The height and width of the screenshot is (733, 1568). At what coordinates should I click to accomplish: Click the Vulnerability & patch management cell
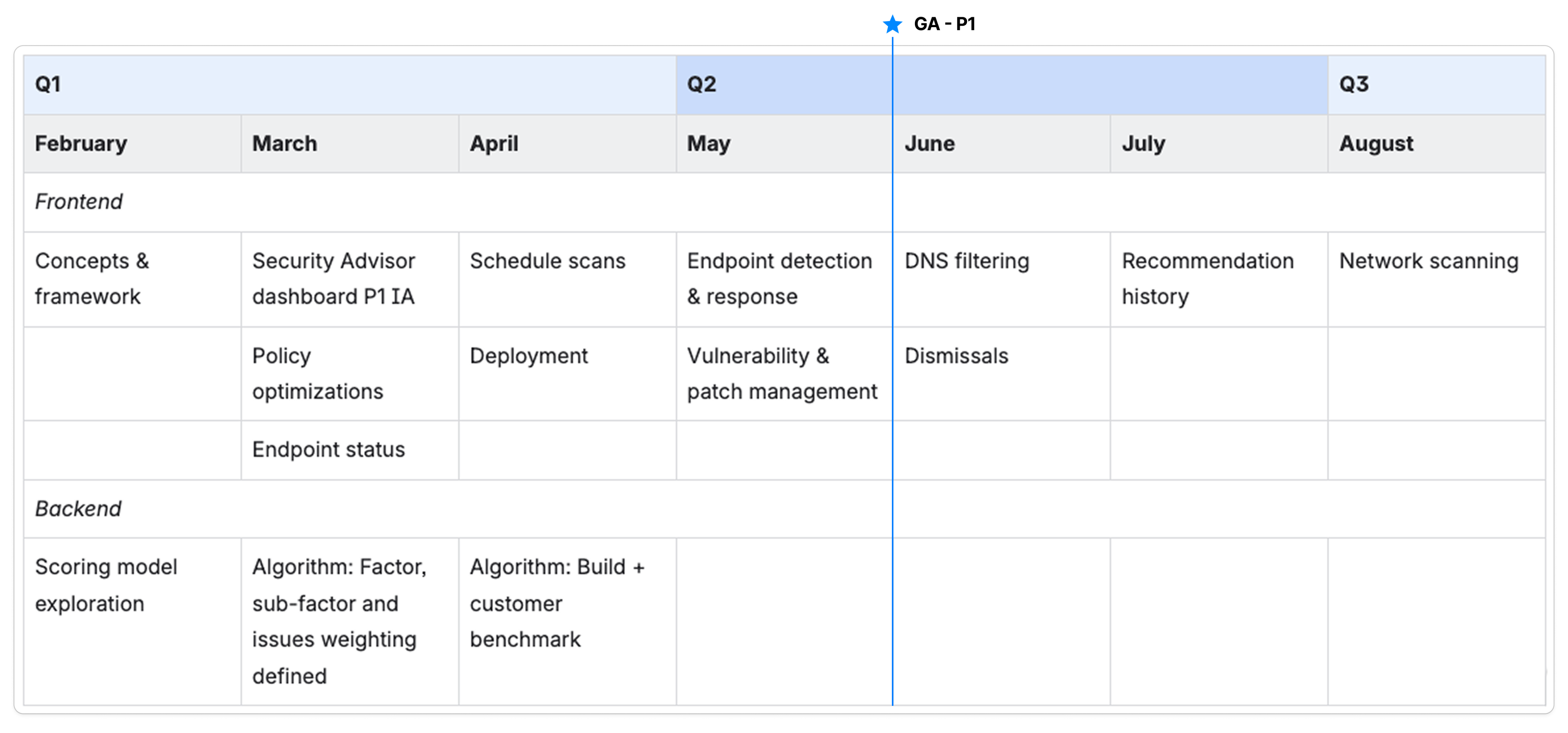click(x=782, y=373)
